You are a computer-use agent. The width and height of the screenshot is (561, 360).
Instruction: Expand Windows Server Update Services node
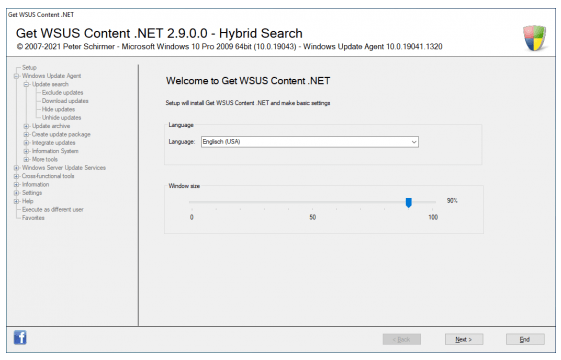pos(16,167)
